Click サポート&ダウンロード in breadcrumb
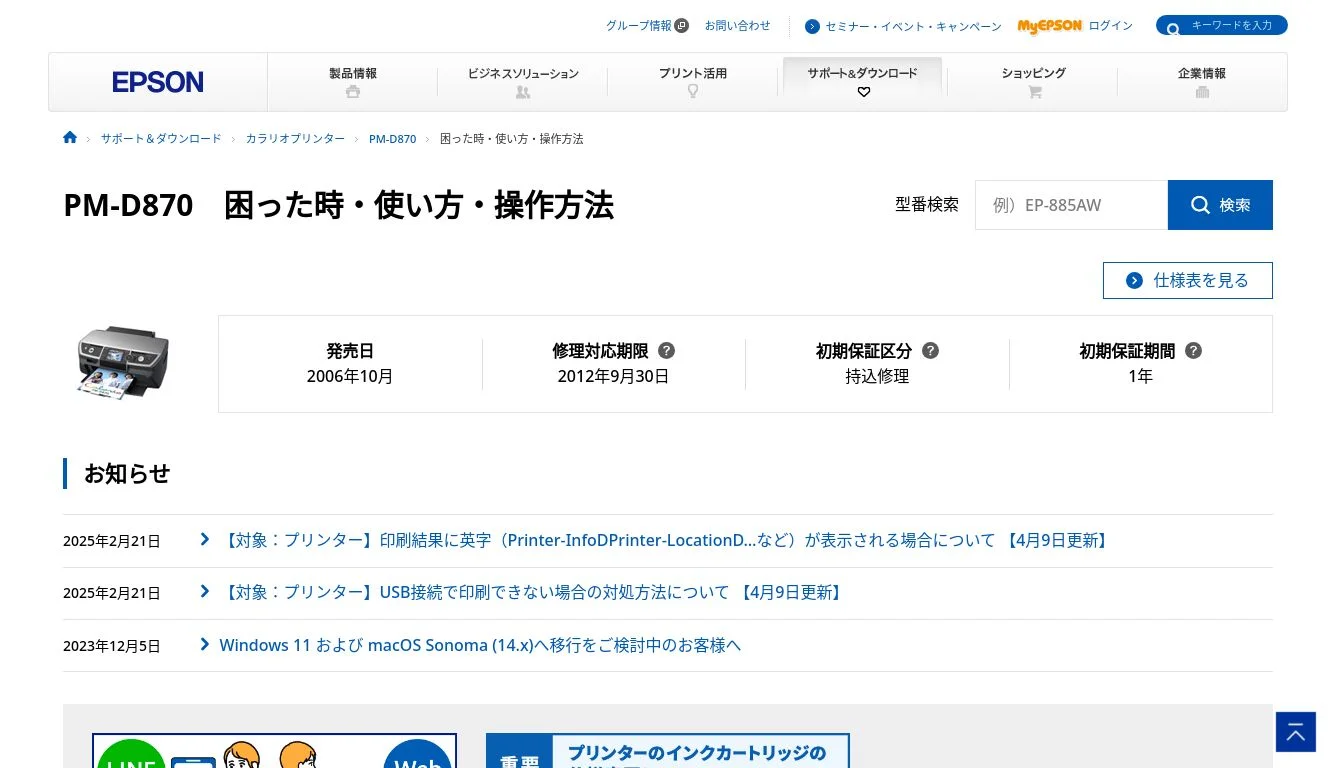Image resolution: width=1336 pixels, height=768 pixels. [161, 139]
